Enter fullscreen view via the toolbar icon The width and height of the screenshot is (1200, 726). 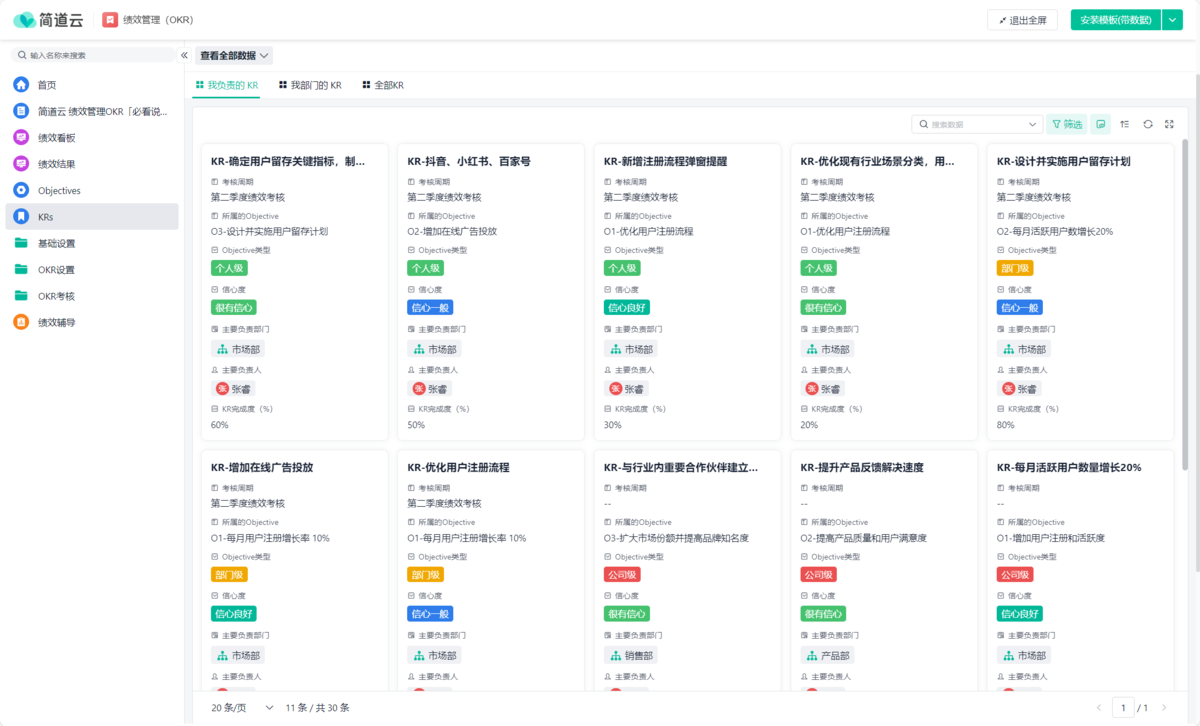pos(1170,124)
